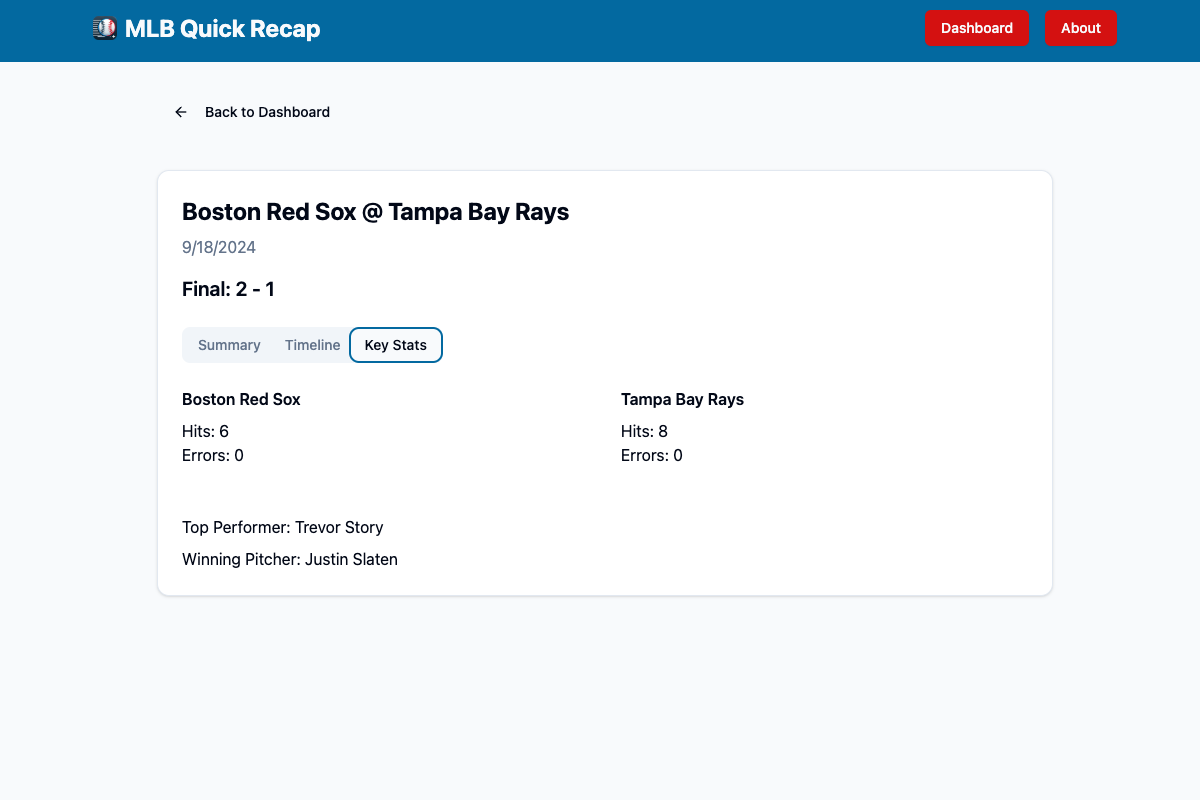The width and height of the screenshot is (1200, 800).
Task: Click Winning Pitcher: Justin Slaten line
Action: point(290,559)
